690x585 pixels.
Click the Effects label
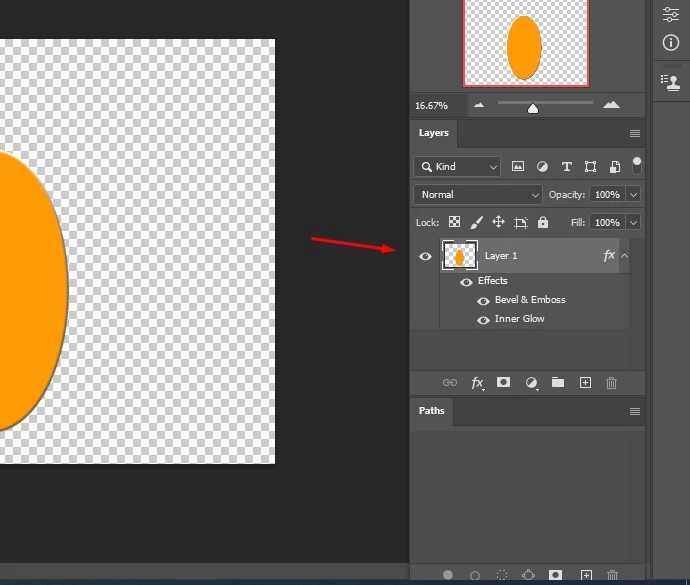coord(492,281)
